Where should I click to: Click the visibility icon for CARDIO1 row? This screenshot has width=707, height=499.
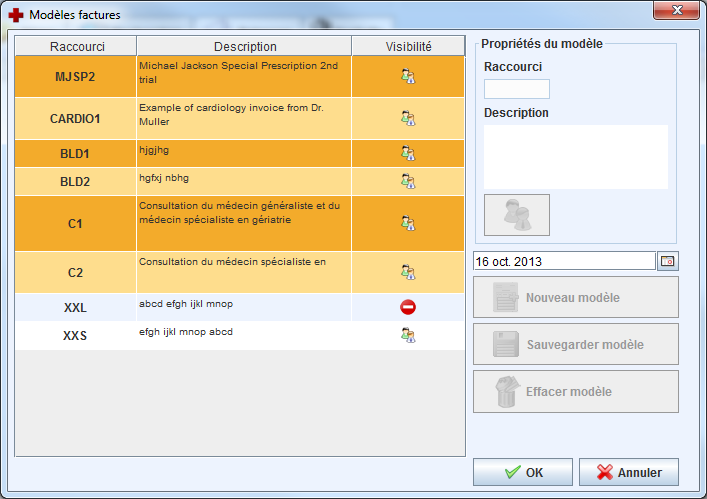[408, 118]
